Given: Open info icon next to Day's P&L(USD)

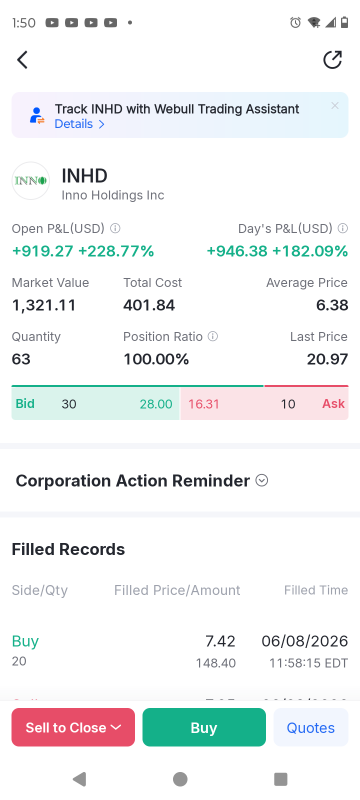Looking at the screenshot, I should 343,228.
